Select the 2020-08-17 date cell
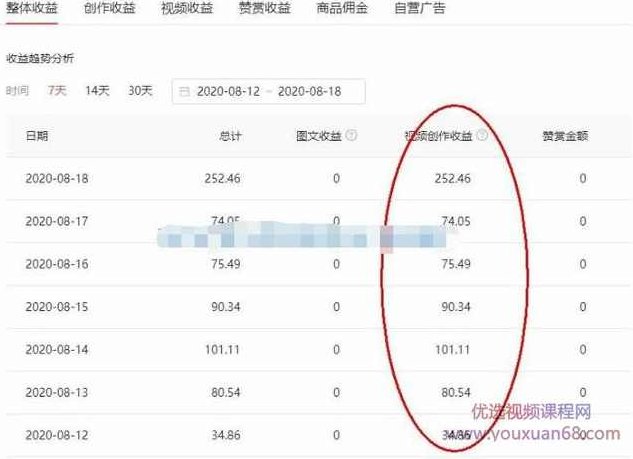633x459 pixels. 57,221
